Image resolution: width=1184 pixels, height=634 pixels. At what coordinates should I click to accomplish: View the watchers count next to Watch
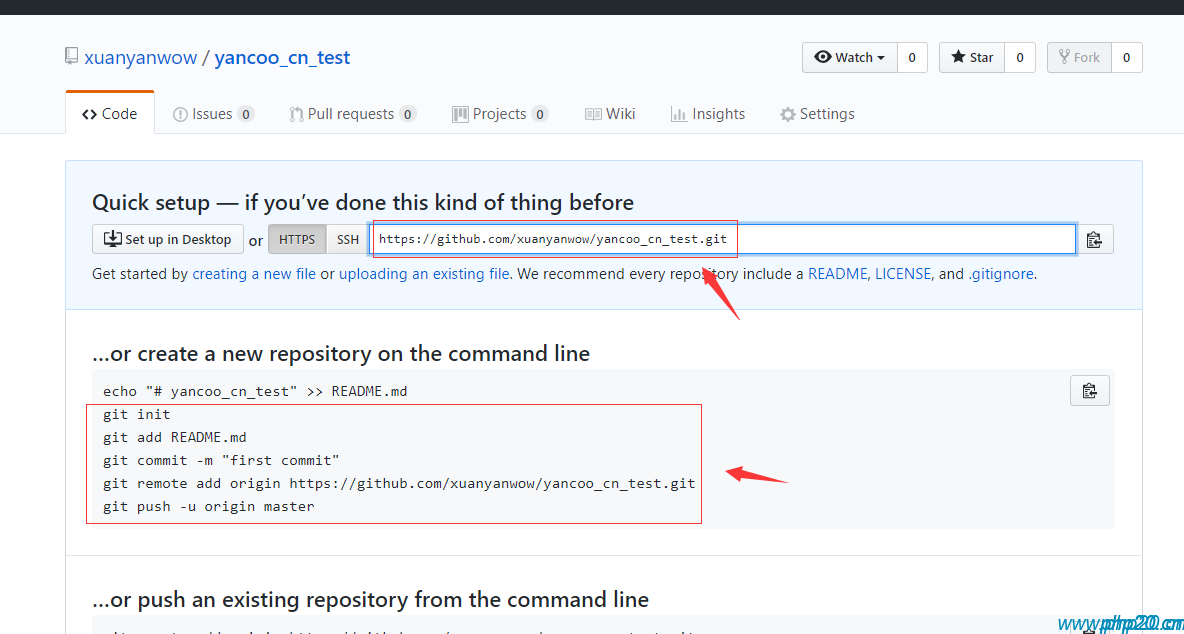point(912,57)
